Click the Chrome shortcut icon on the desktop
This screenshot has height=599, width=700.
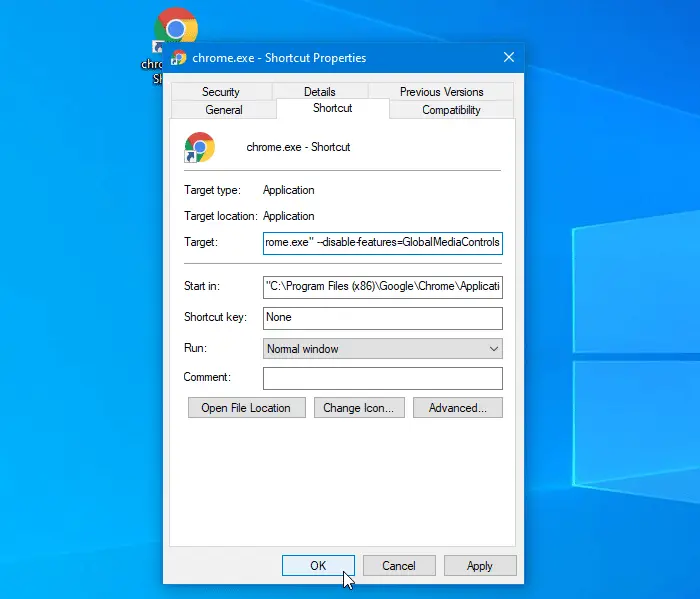coord(175,27)
